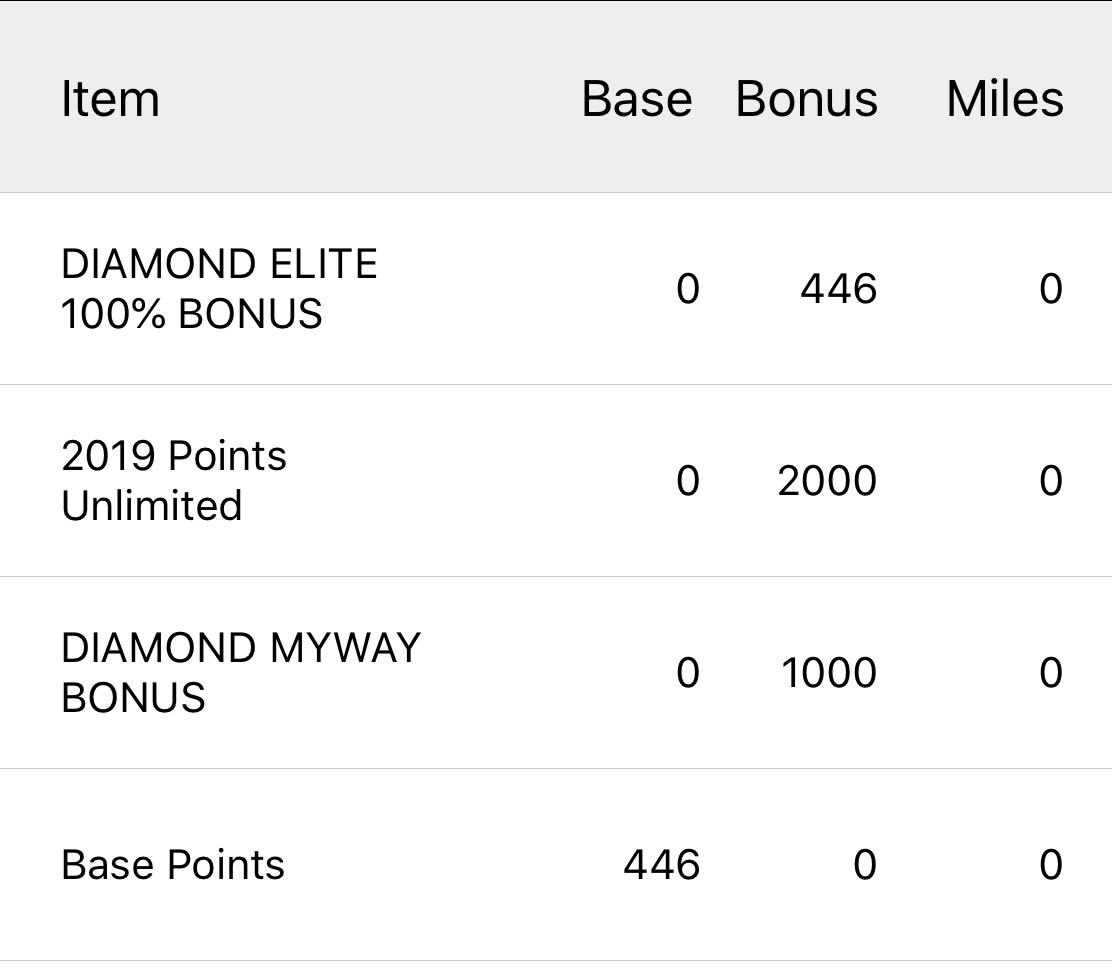Image resolution: width=1112 pixels, height=973 pixels.
Task: Select Miles value in Diamond MyWay row
Action: [x=1050, y=673]
